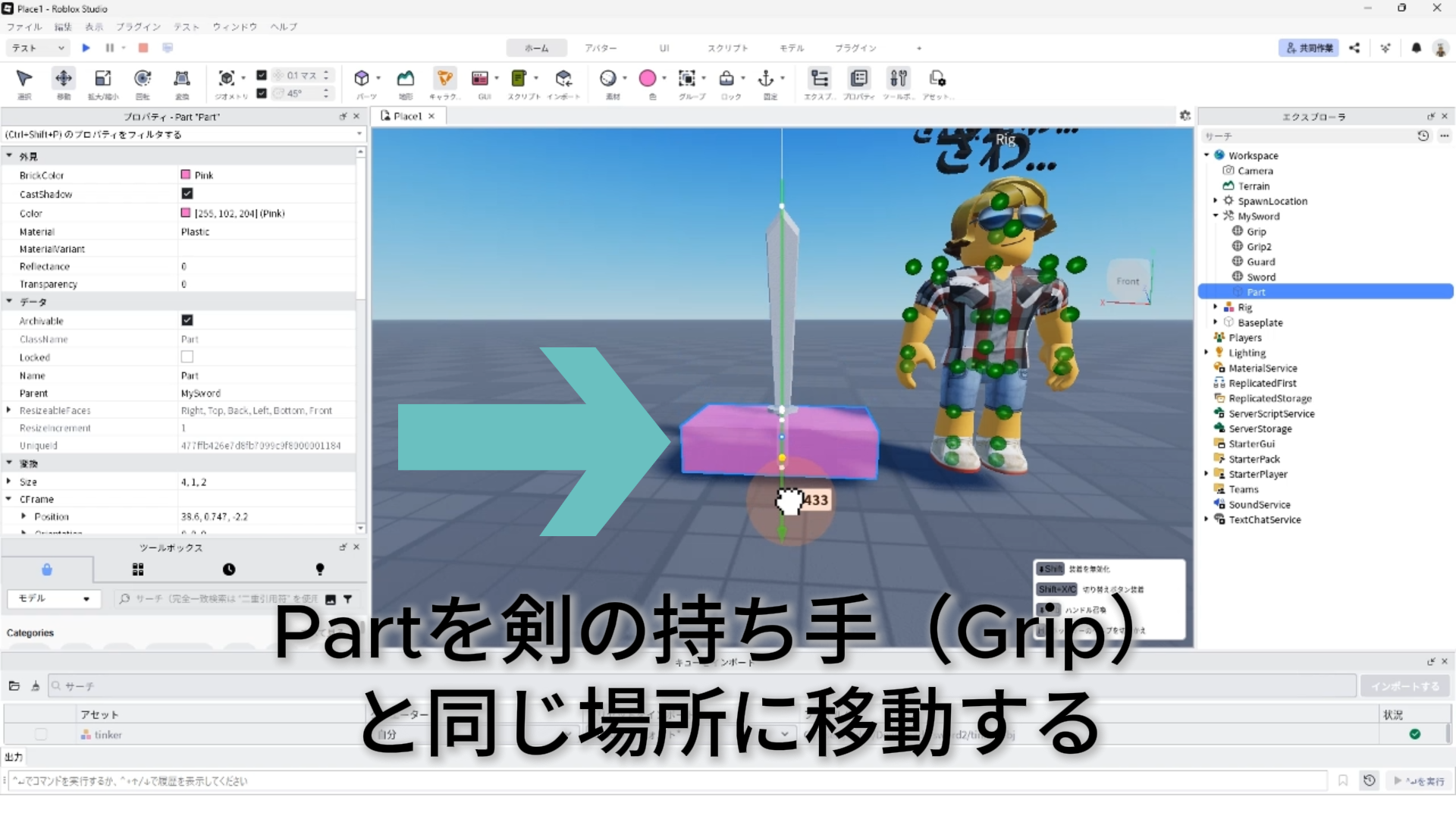
Task: Toggle the Locked property checkbox
Action: (187, 357)
